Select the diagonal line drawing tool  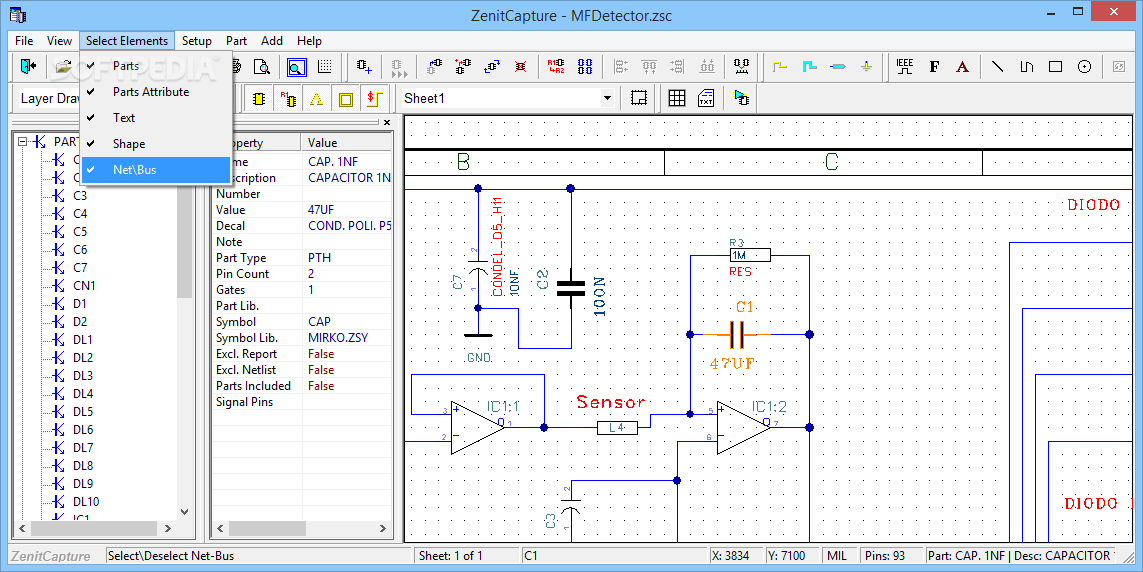tap(998, 67)
